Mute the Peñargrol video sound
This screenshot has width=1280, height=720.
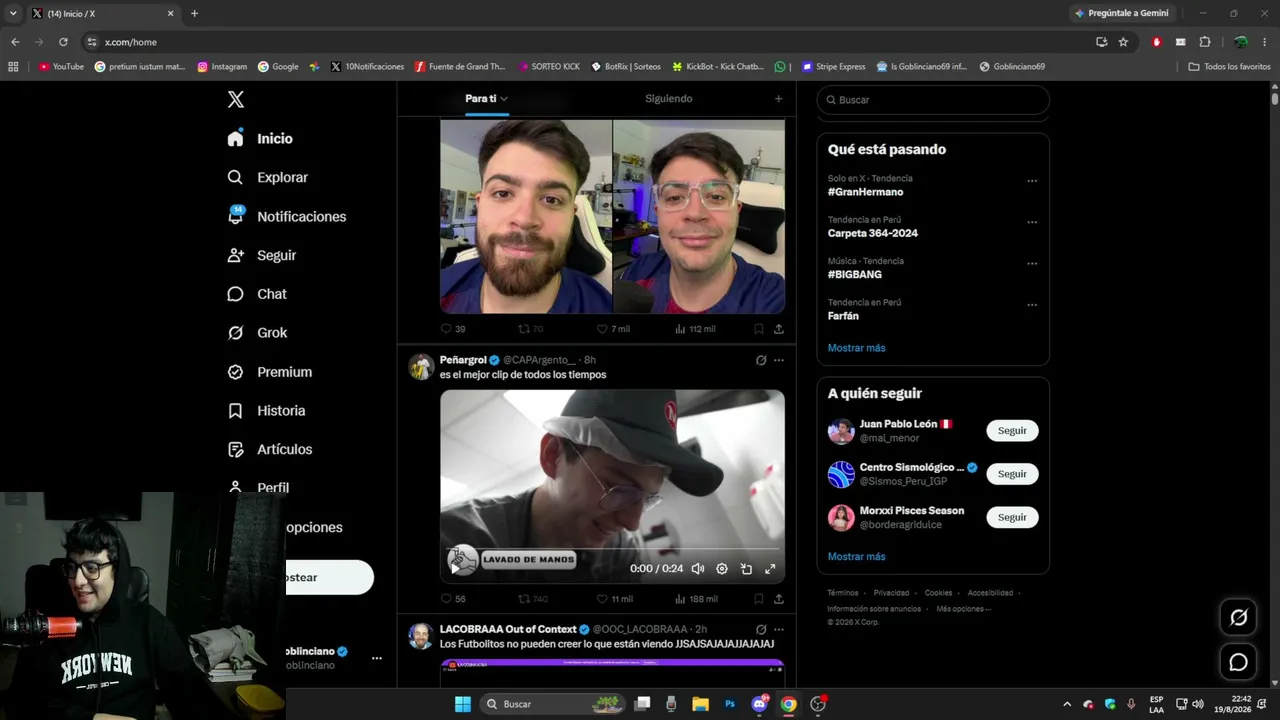(x=698, y=569)
